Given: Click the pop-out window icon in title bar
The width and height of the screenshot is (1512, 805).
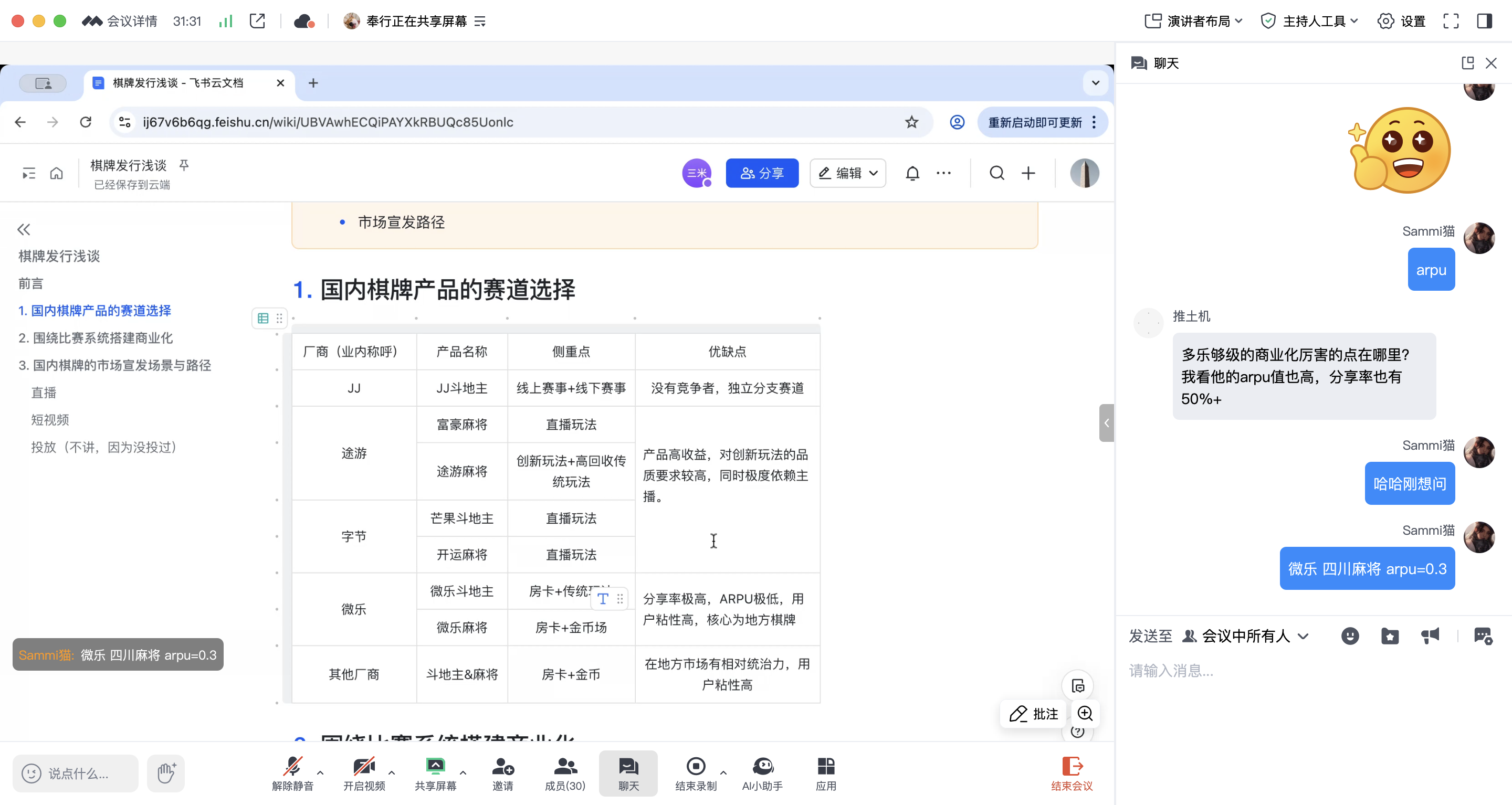Looking at the screenshot, I should (x=257, y=21).
